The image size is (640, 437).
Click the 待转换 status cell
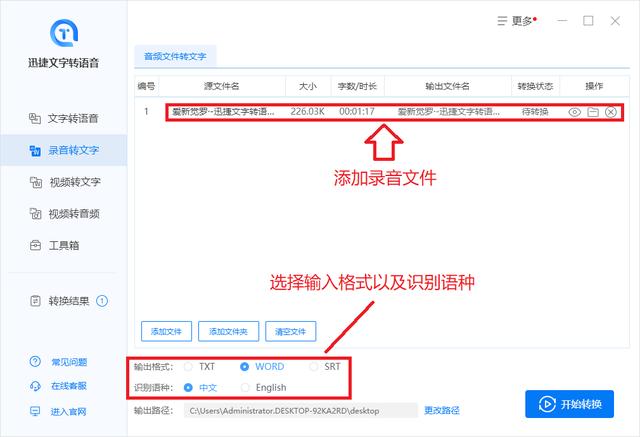point(535,111)
